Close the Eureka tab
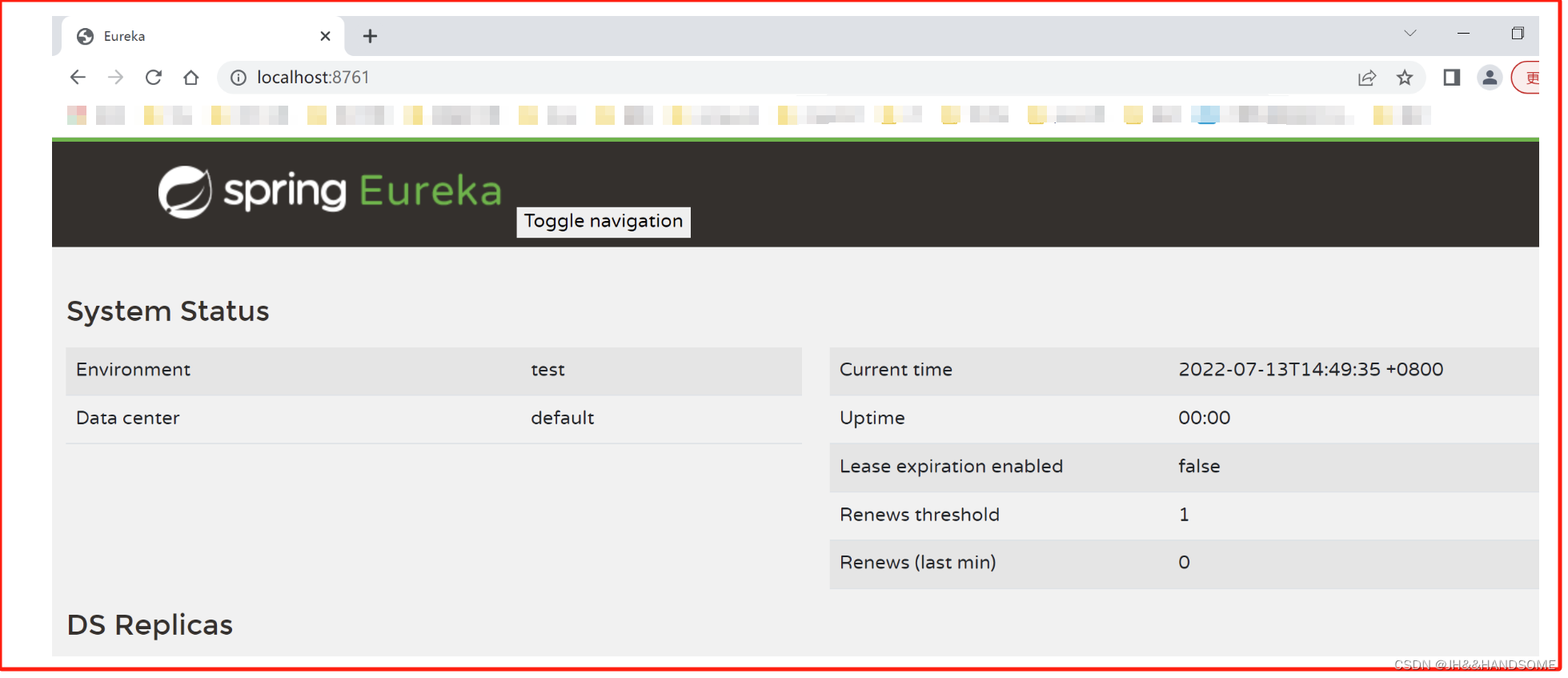The width and height of the screenshot is (1568, 678). [x=325, y=36]
